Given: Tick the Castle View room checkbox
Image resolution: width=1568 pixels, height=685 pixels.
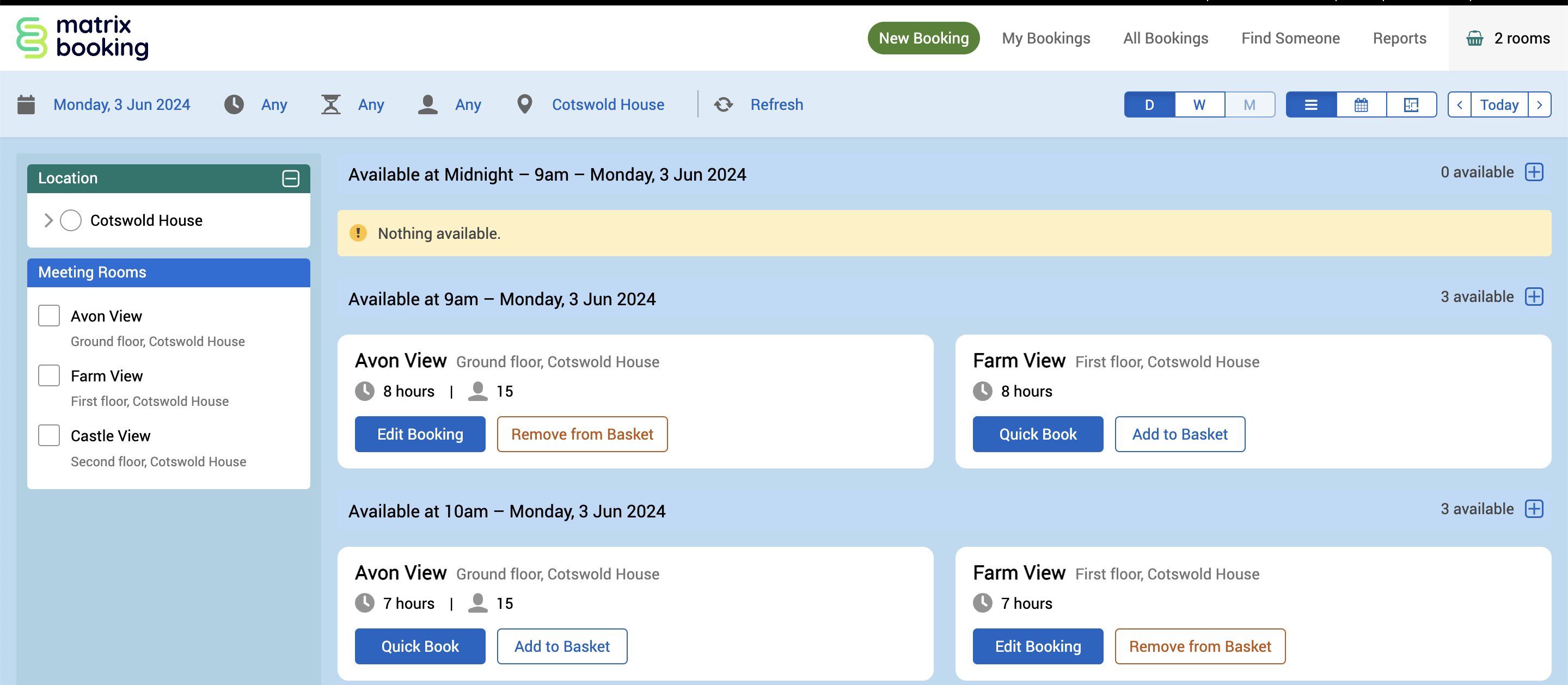Looking at the screenshot, I should tap(48, 436).
